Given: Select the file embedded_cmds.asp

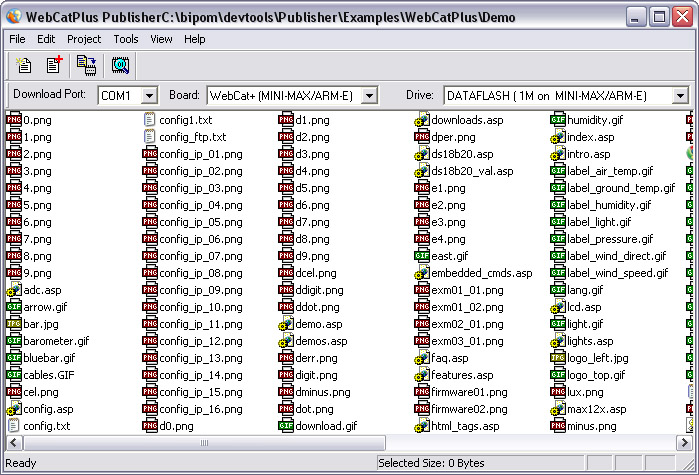Looking at the screenshot, I should point(481,273).
